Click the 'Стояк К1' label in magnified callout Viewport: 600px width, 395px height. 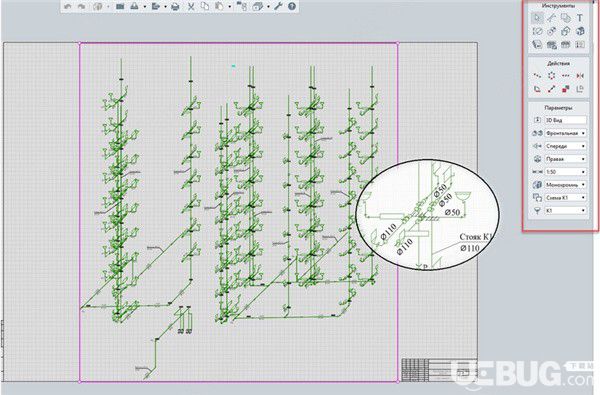point(475,237)
